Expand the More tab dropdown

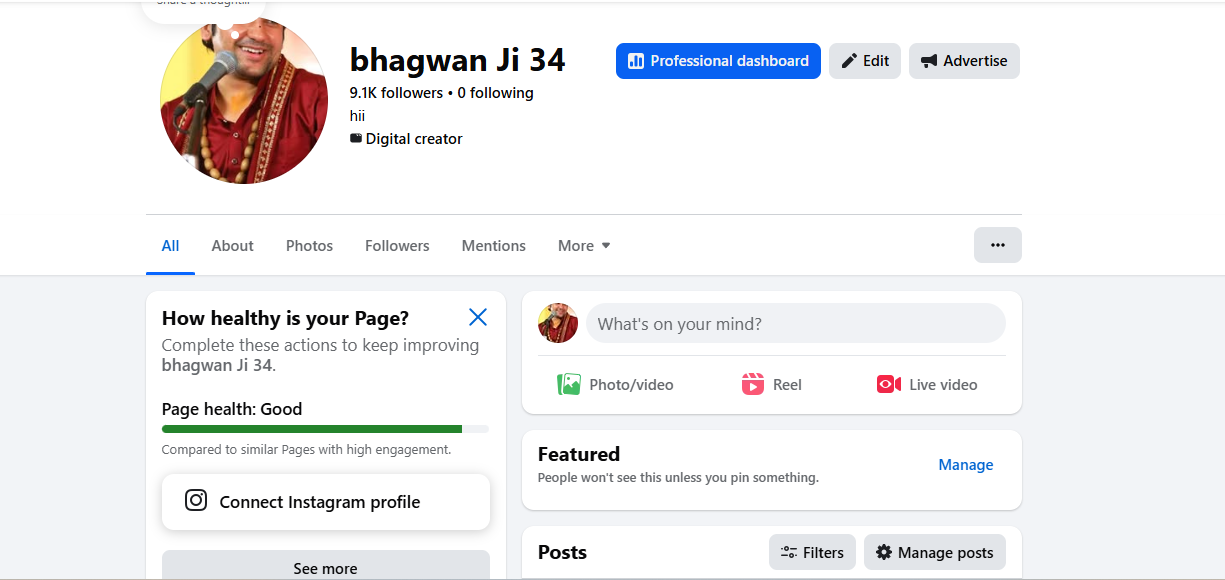pos(584,246)
